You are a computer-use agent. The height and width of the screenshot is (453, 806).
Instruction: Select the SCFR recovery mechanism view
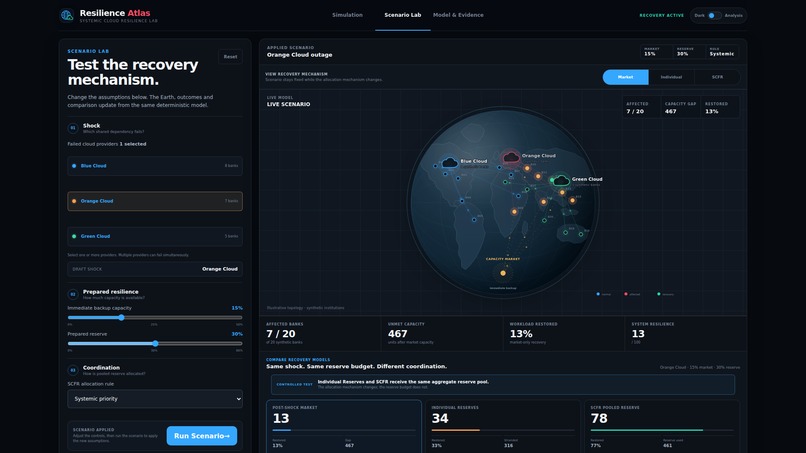point(717,77)
